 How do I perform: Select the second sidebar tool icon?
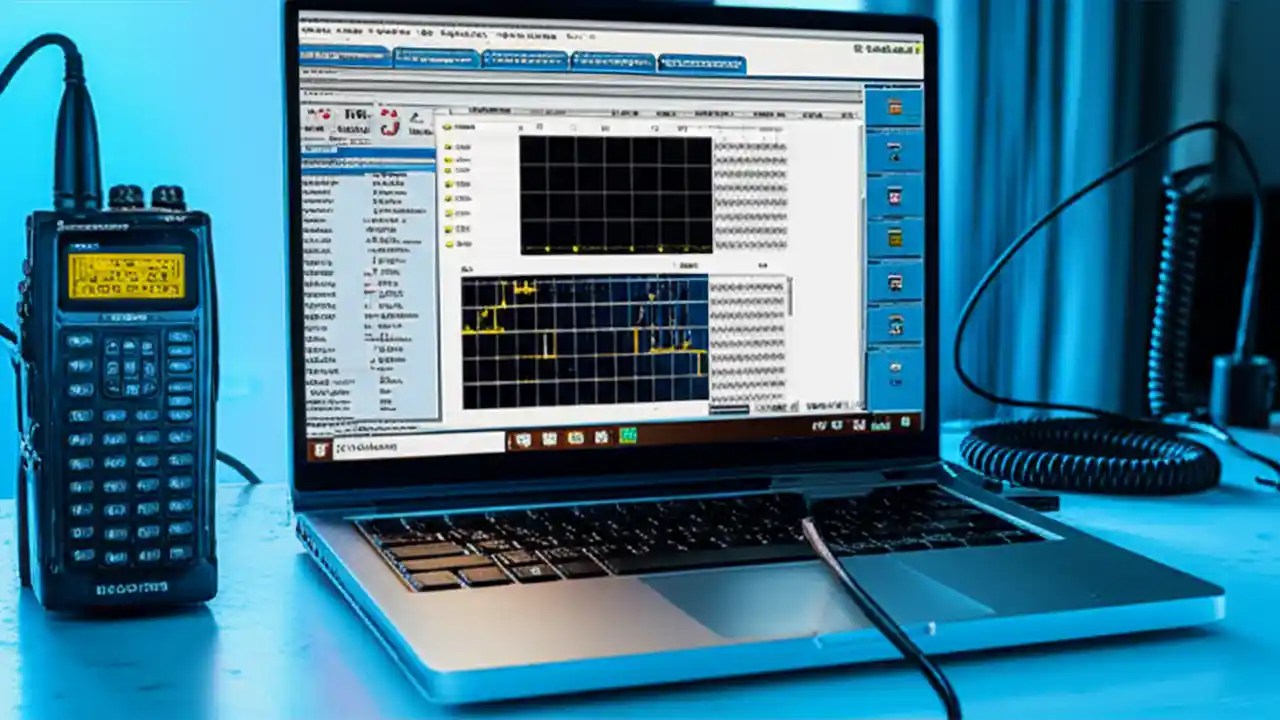pyautogui.click(x=893, y=152)
